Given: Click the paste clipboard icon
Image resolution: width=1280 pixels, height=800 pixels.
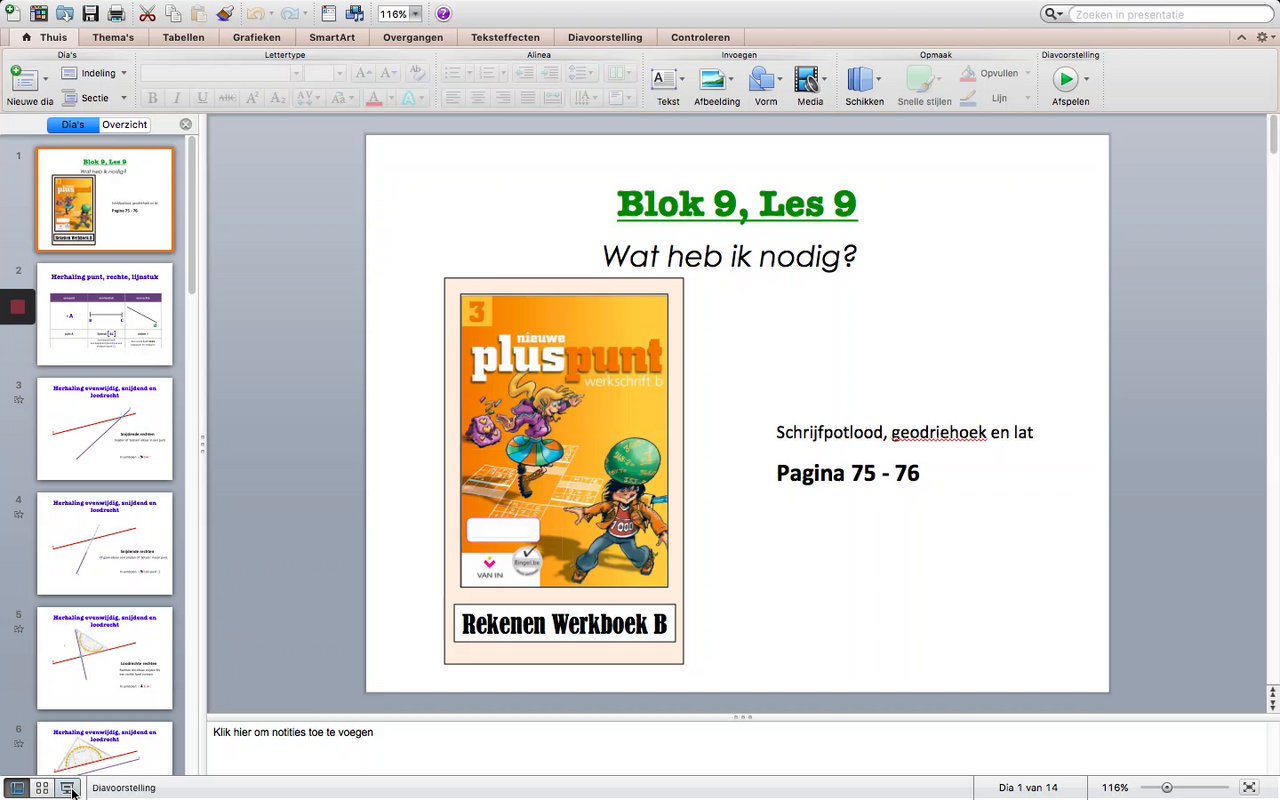Looking at the screenshot, I should 199,14.
